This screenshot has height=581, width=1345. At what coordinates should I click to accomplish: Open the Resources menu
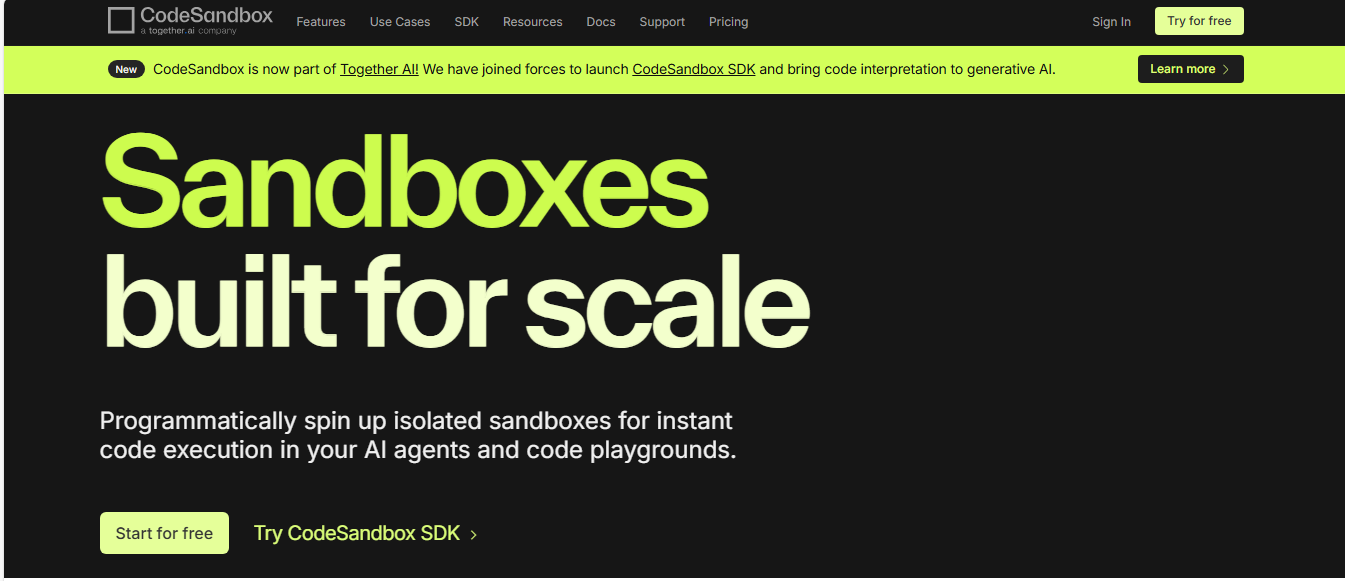(x=533, y=22)
